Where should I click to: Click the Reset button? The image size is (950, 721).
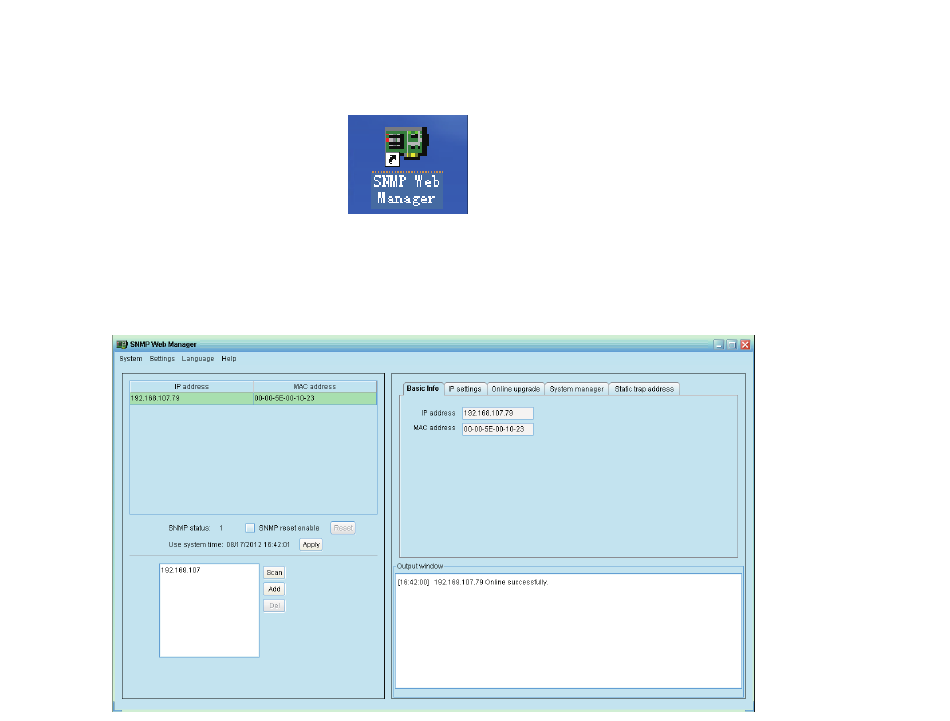(343, 528)
